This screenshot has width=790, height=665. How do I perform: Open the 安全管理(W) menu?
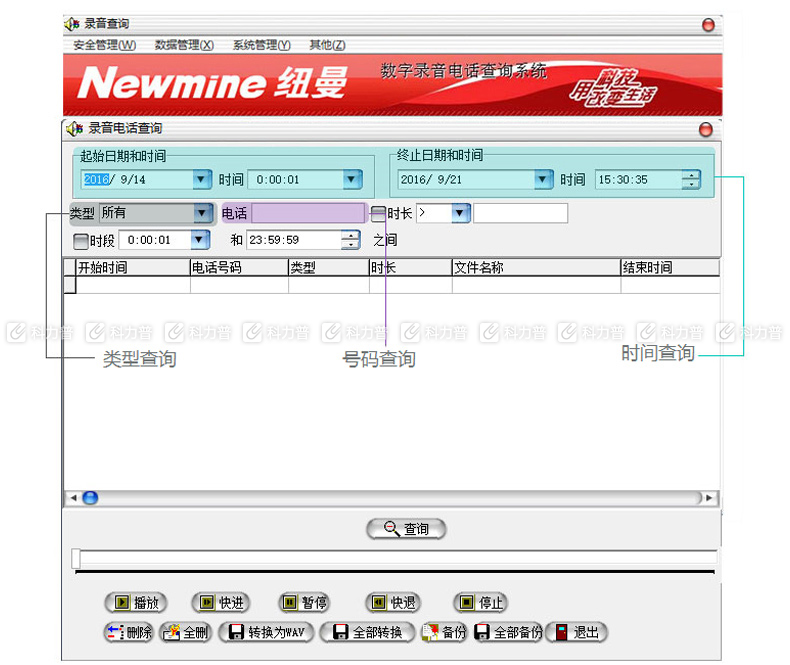click(x=104, y=45)
